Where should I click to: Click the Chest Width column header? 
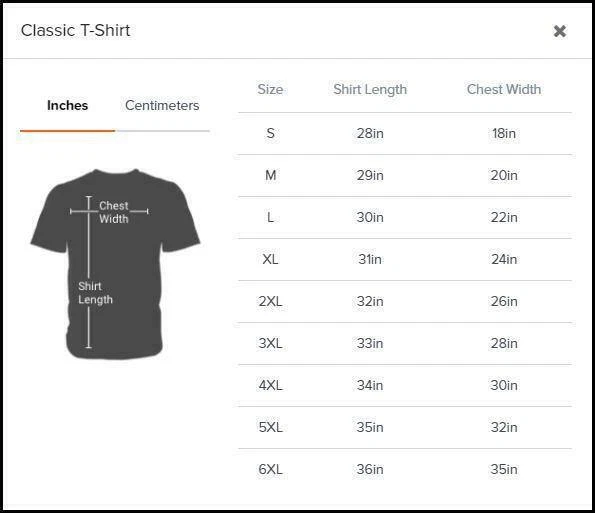(504, 89)
